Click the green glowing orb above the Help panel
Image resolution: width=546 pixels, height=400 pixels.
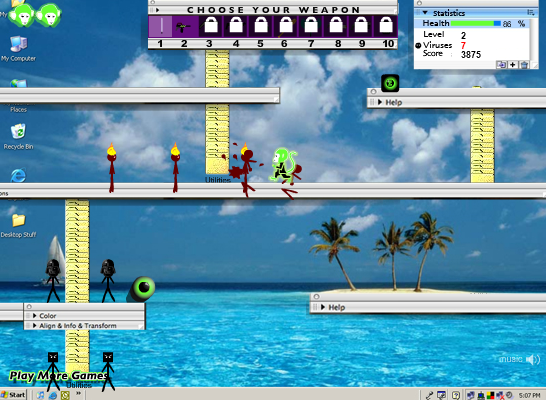[x=390, y=83]
